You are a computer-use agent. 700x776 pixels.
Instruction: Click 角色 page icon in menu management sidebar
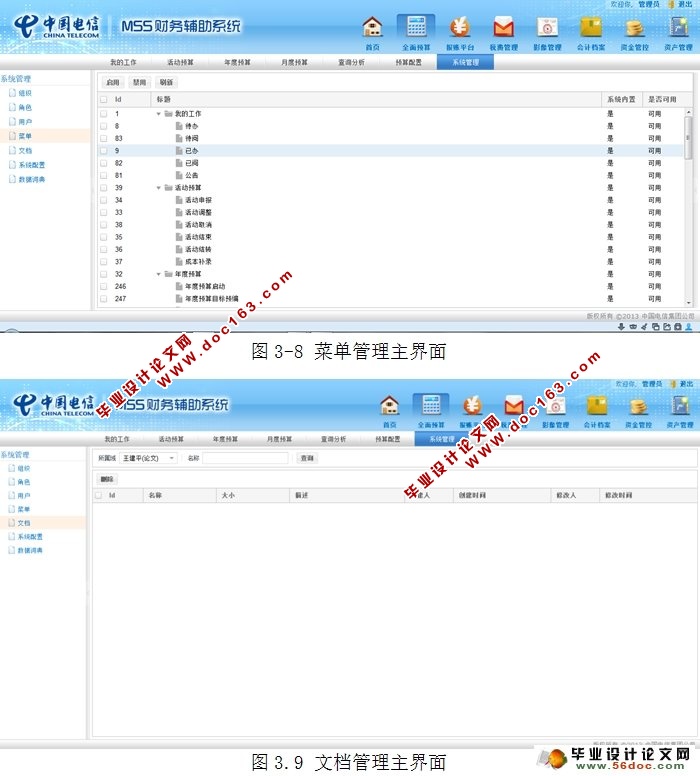click(12, 107)
